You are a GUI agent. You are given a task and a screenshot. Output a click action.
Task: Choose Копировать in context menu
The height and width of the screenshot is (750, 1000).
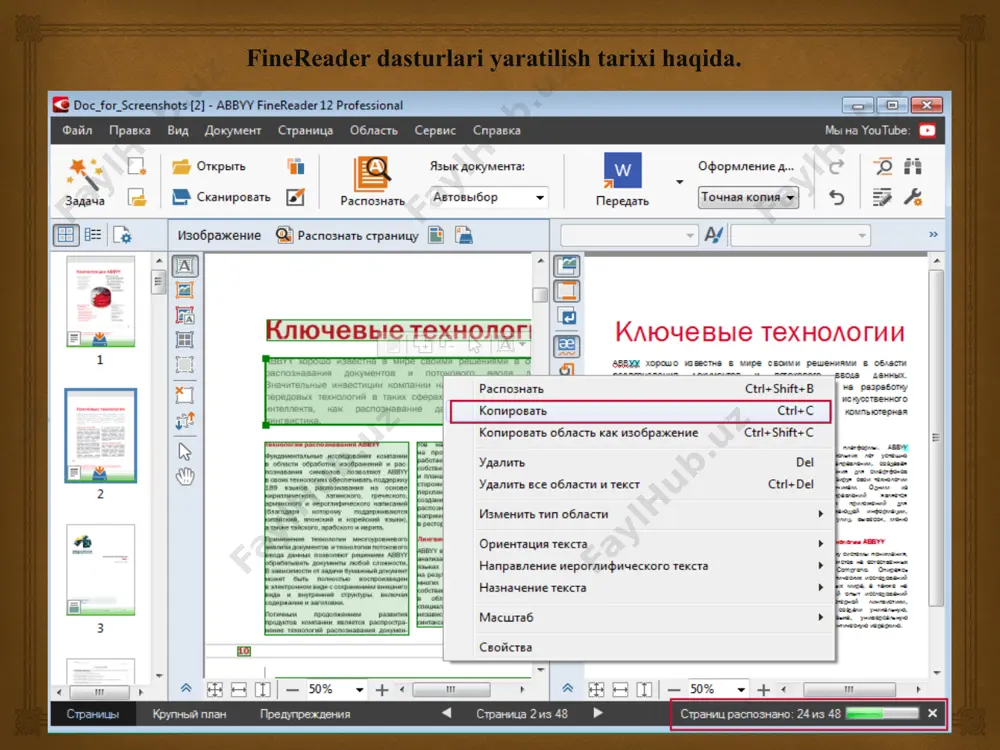tap(640, 411)
